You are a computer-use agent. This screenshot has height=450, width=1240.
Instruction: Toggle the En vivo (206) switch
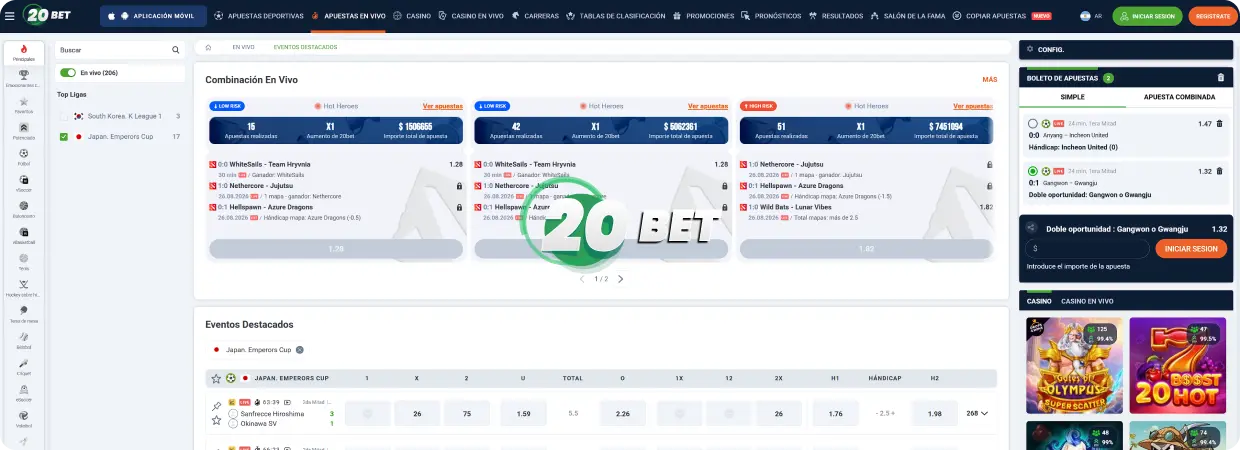coord(68,73)
